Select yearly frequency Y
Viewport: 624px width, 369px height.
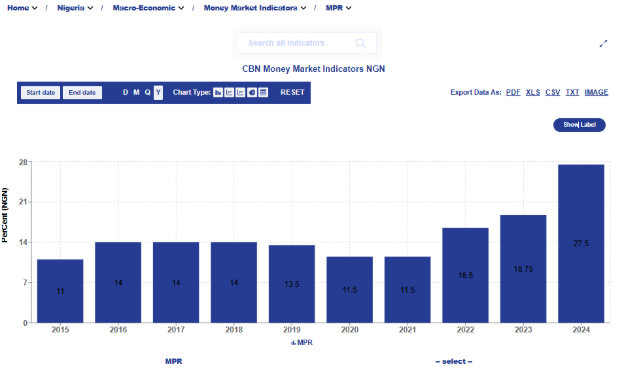(158, 92)
